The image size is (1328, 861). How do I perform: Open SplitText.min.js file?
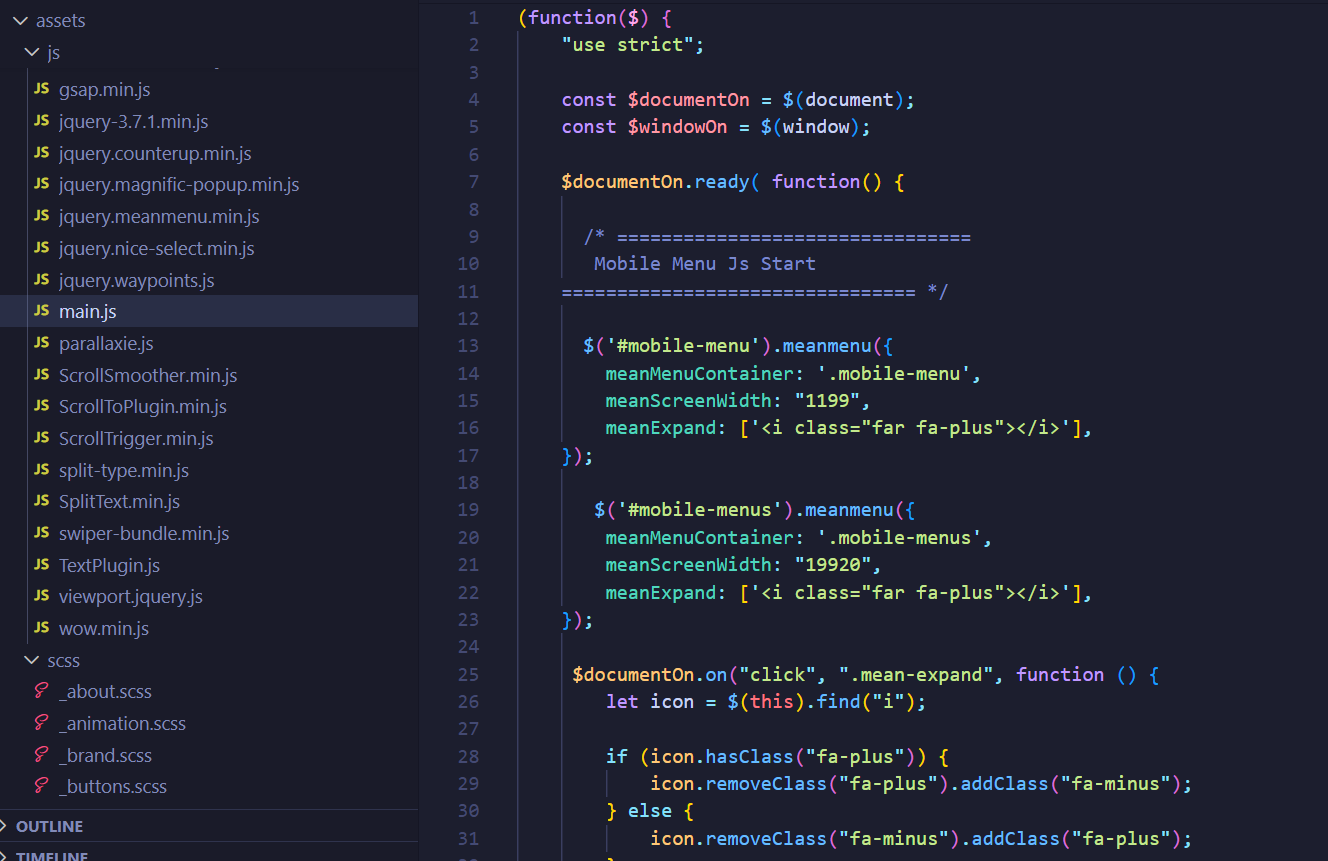tap(119, 501)
